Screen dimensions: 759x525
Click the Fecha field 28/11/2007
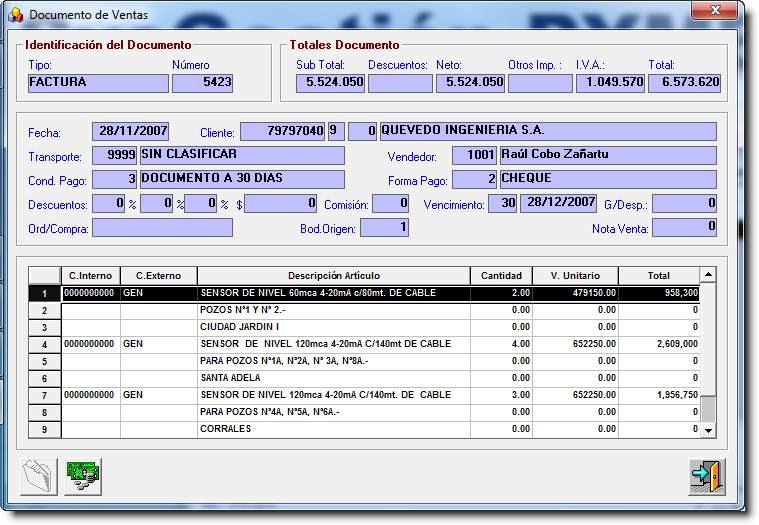pyautogui.click(x=130, y=131)
